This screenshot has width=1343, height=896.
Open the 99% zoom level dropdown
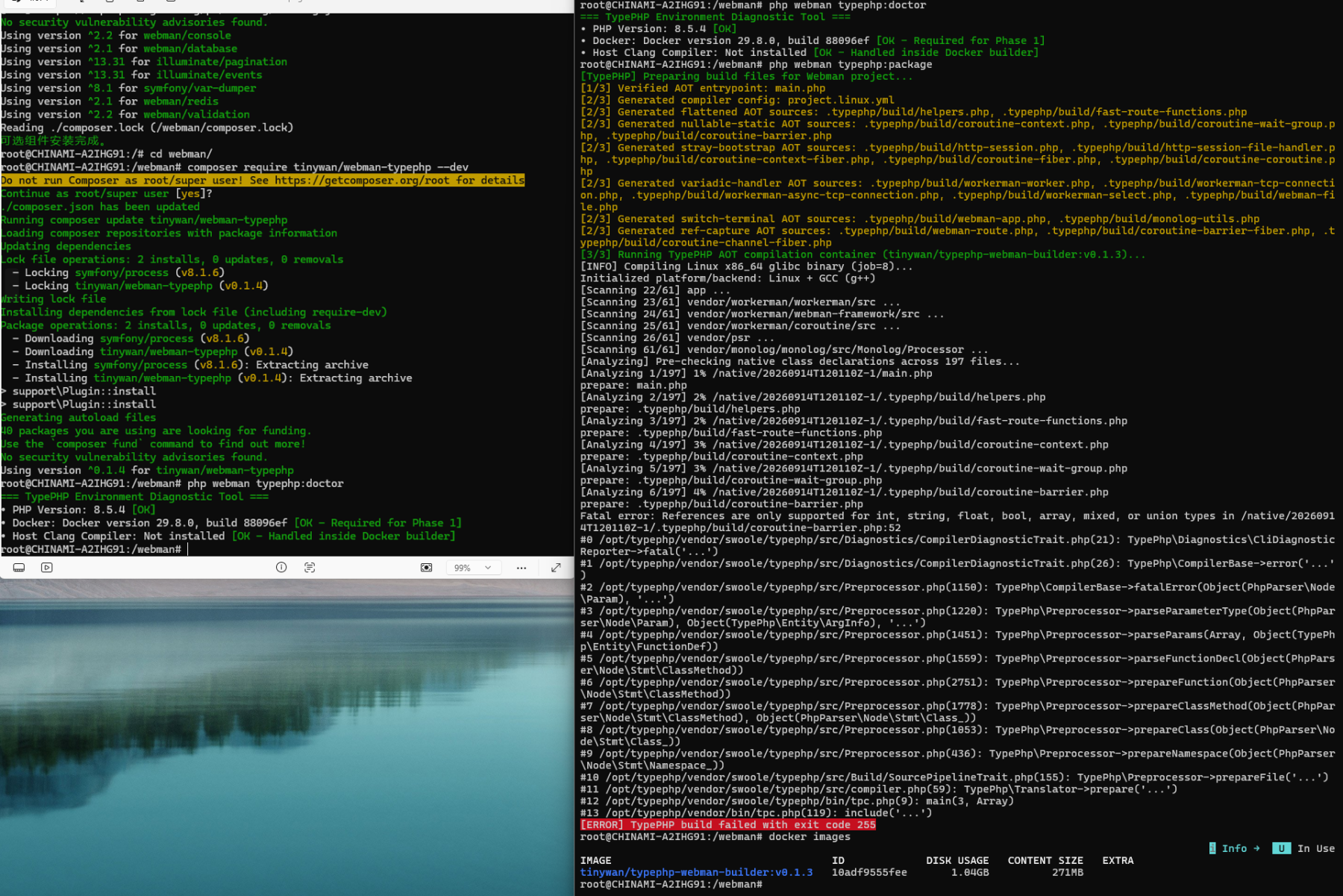(473, 568)
